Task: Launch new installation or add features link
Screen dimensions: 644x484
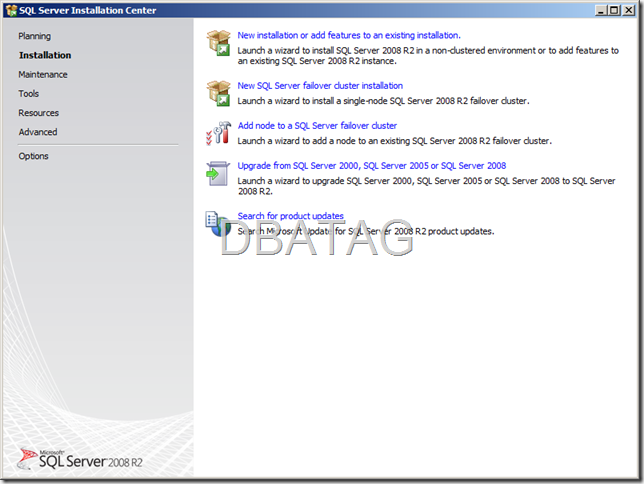Action: [x=349, y=35]
